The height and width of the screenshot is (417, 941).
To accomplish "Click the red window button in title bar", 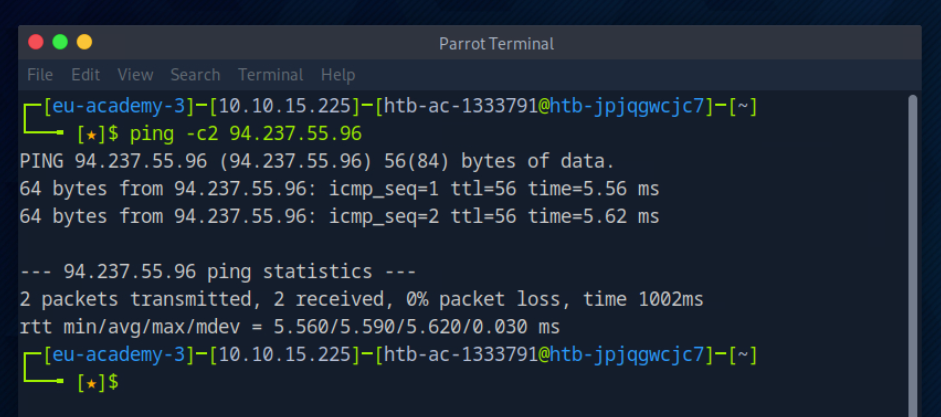I will pyautogui.click(x=36, y=42).
